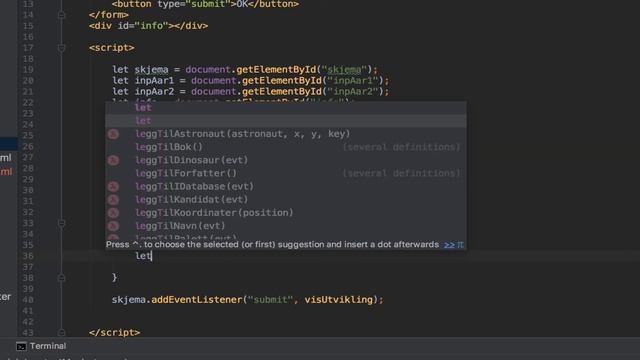Click the visUtvikling argument on line 40
The height and width of the screenshot is (360, 640).
tap(338, 300)
